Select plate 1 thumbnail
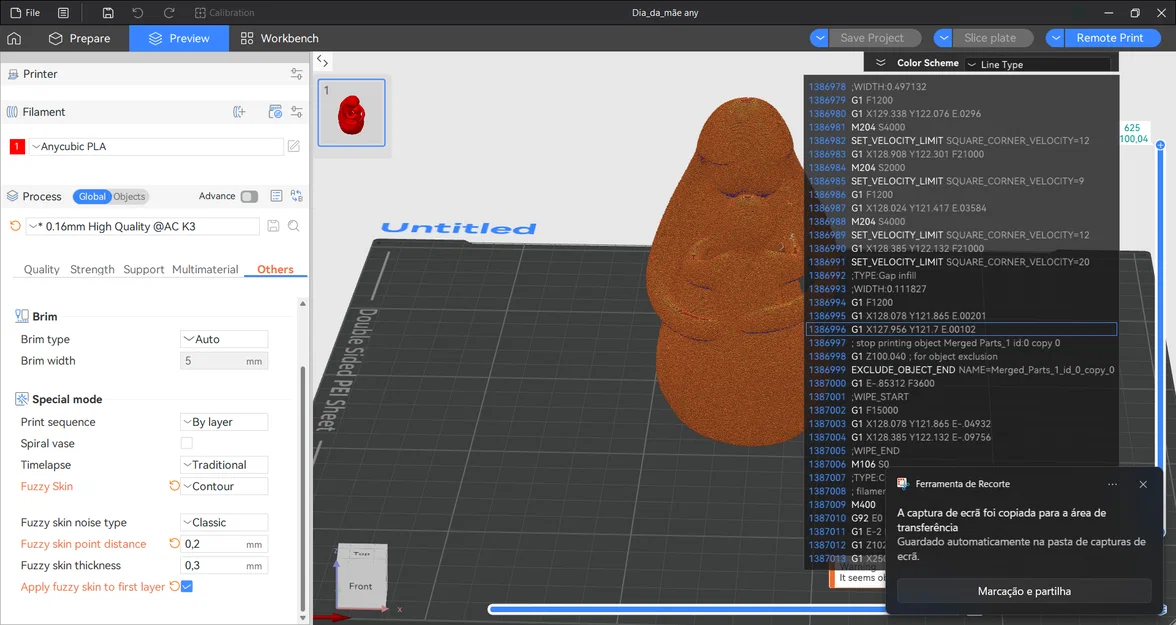Screen dimensions: 1176x625 tap(351, 113)
